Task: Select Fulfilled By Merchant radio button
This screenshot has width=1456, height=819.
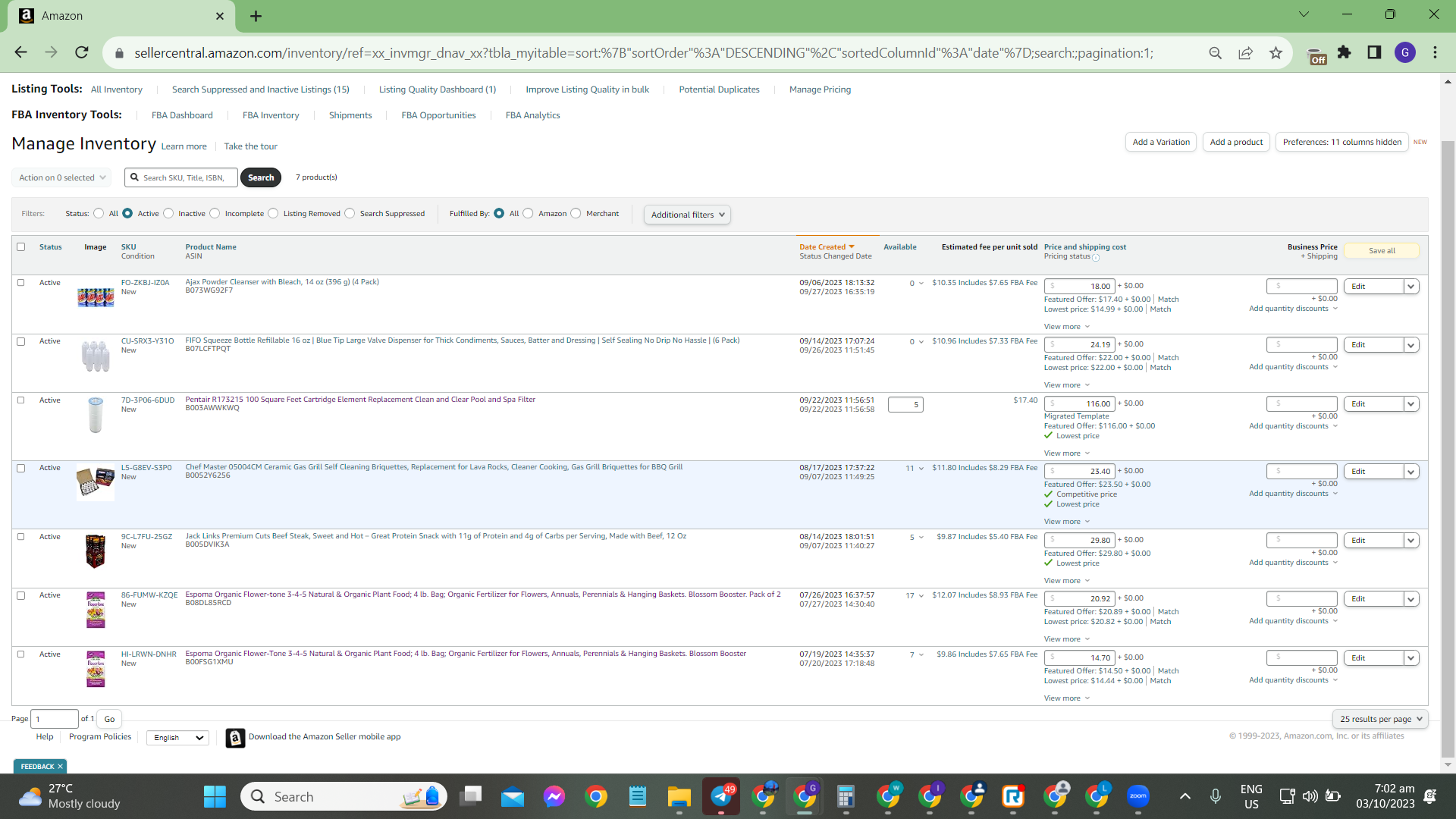Action: [x=576, y=214]
